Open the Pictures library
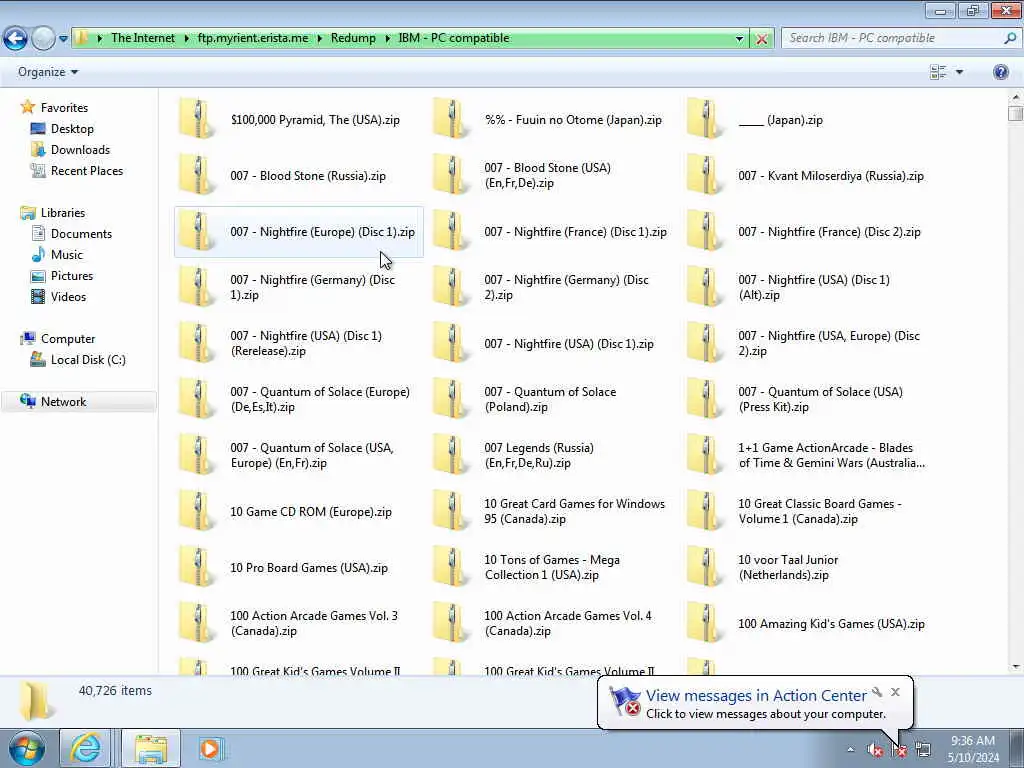This screenshot has height=768, width=1024. 72,276
